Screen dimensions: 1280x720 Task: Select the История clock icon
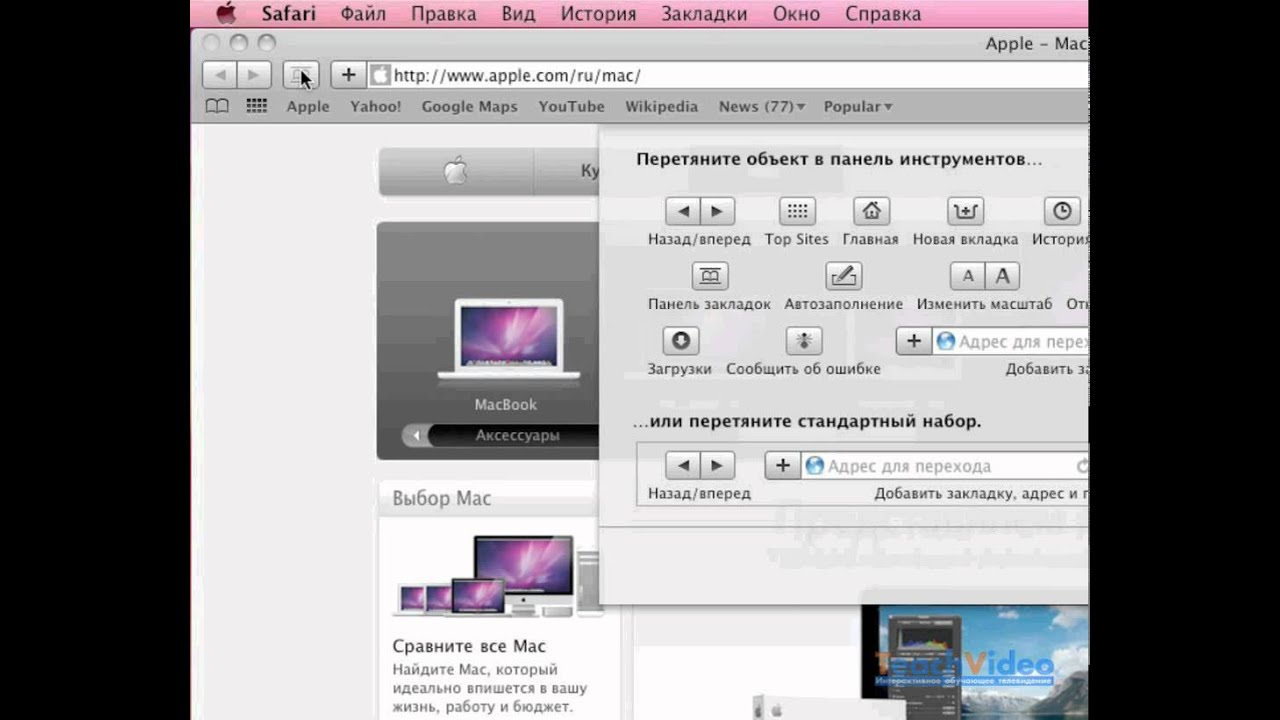click(x=1062, y=211)
